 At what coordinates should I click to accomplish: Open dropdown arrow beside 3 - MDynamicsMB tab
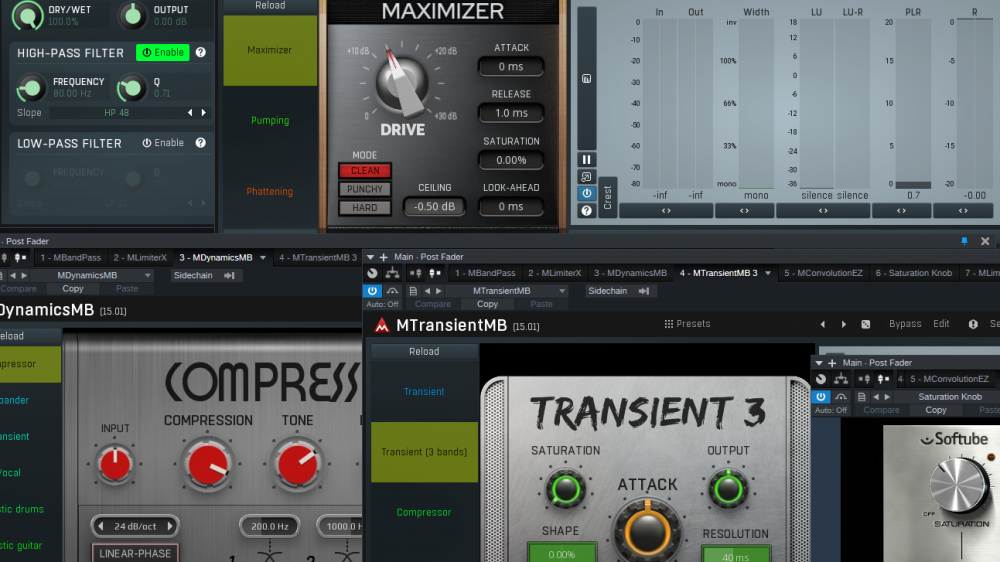(263, 258)
